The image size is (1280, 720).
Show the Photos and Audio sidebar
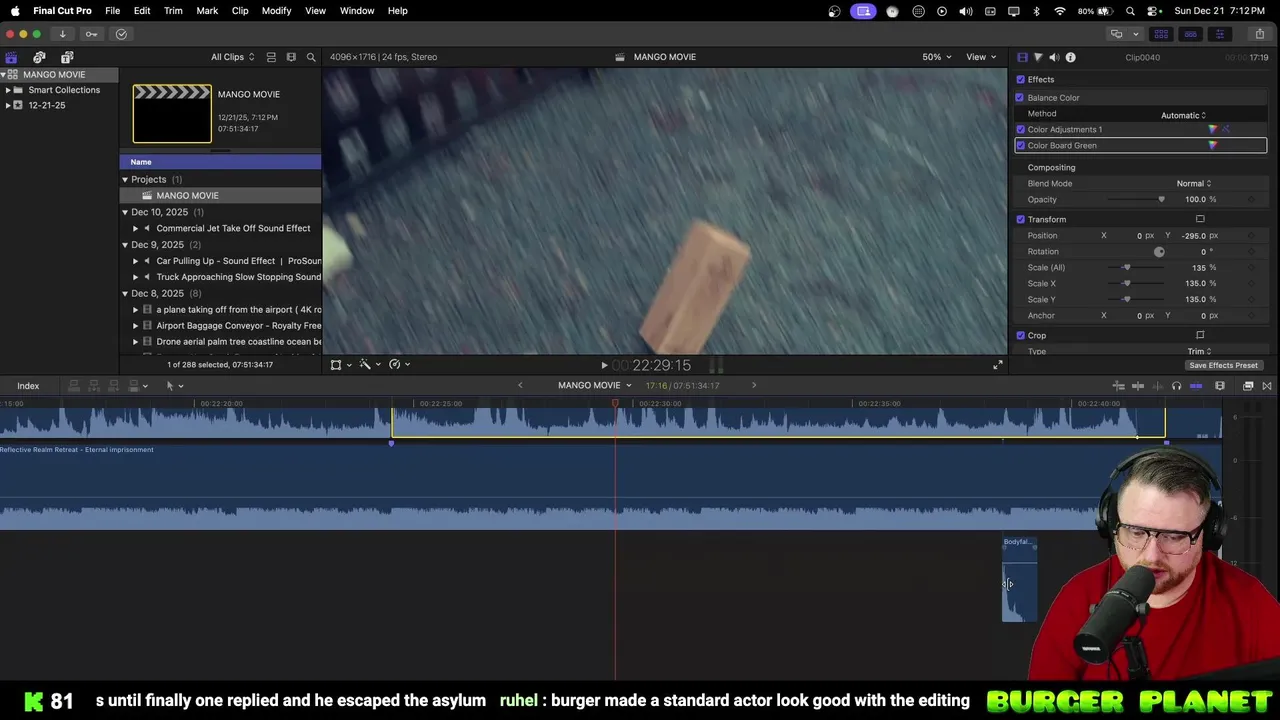(x=39, y=57)
